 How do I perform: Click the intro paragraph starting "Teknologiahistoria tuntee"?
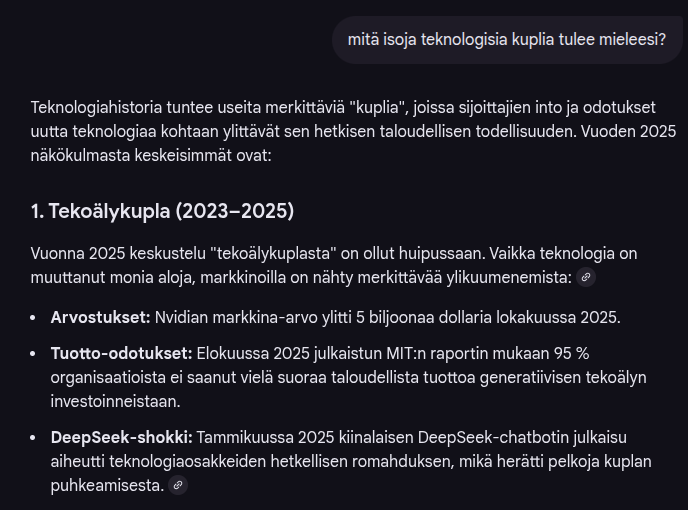point(340,130)
